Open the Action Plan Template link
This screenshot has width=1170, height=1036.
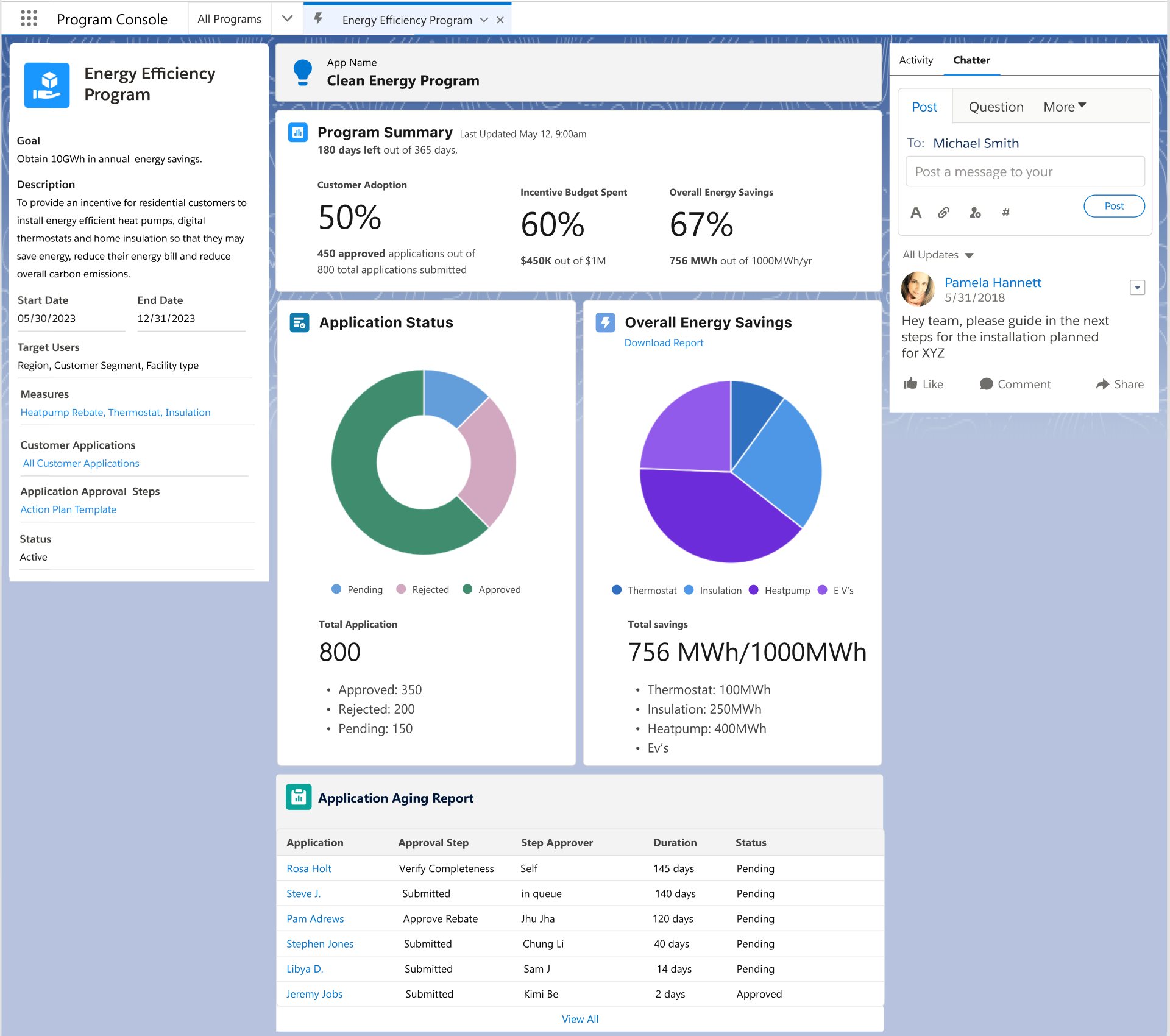pyautogui.click(x=68, y=509)
